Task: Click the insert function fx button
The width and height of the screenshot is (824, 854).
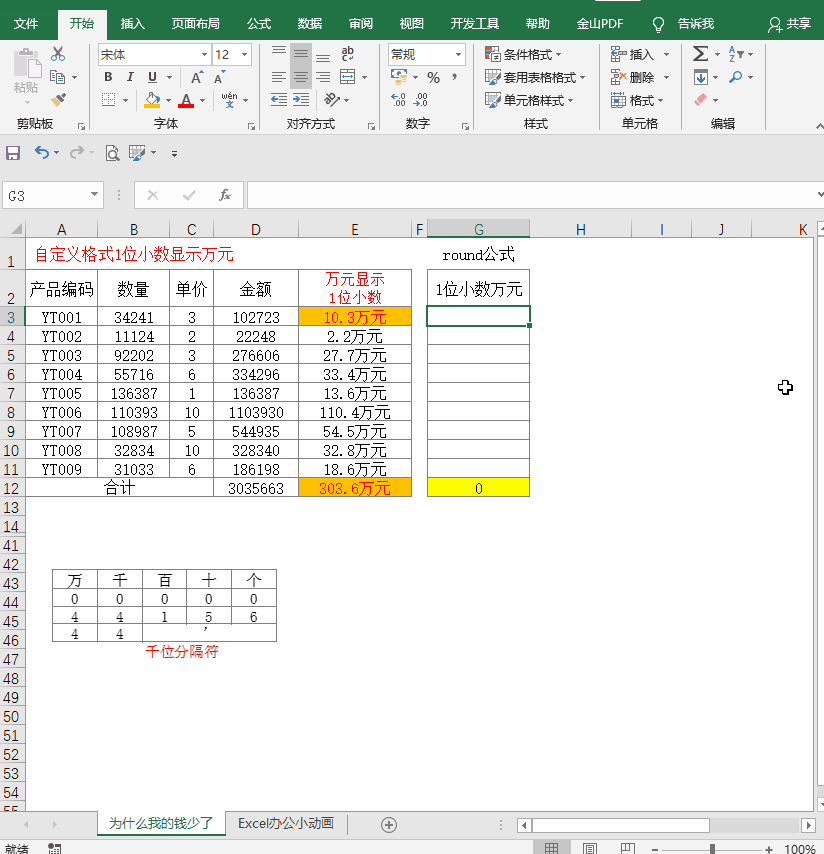Action: pyautogui.click(x=225, y=195)
